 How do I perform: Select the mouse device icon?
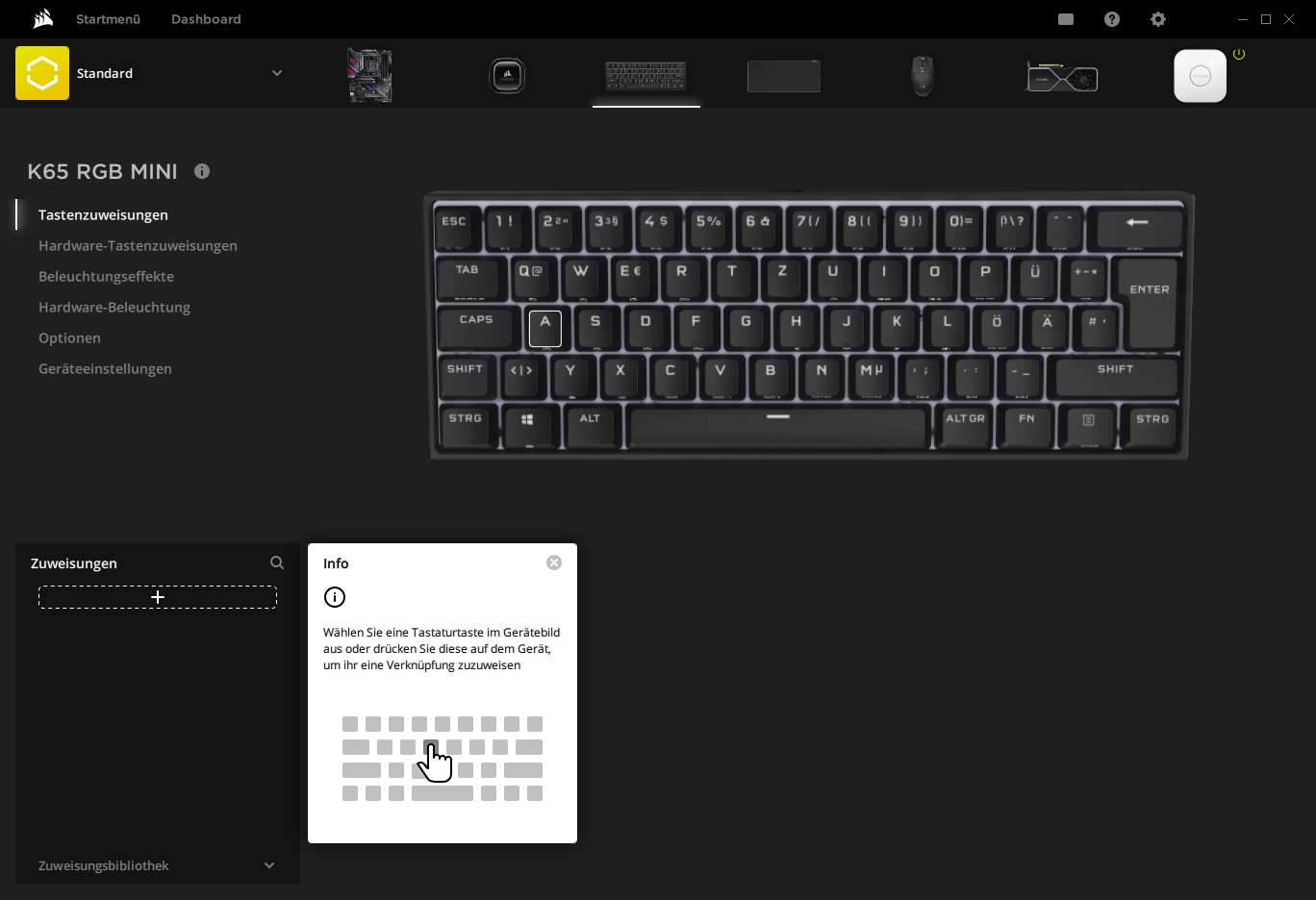[x=922, y=75]
